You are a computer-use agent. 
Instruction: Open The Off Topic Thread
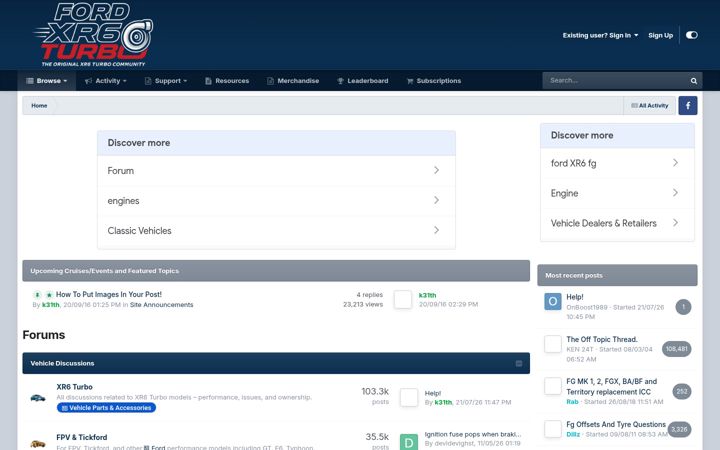pos(602,339)
